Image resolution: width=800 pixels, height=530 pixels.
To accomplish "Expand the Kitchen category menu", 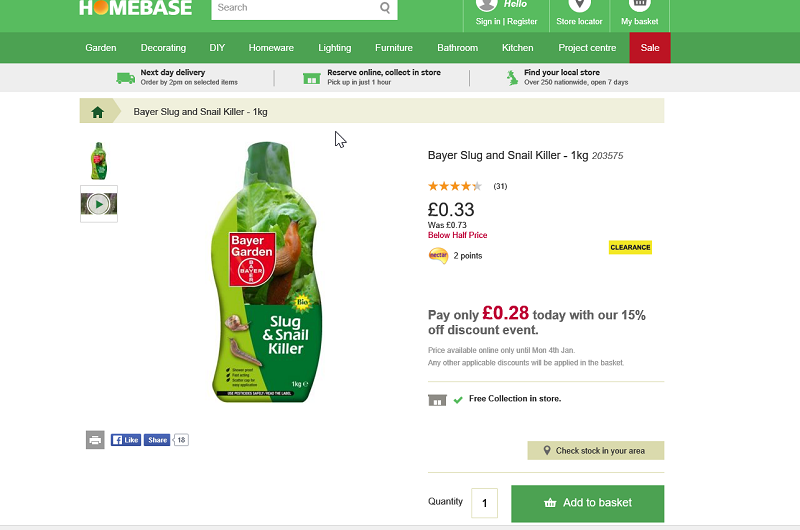I will pos(517,48).
